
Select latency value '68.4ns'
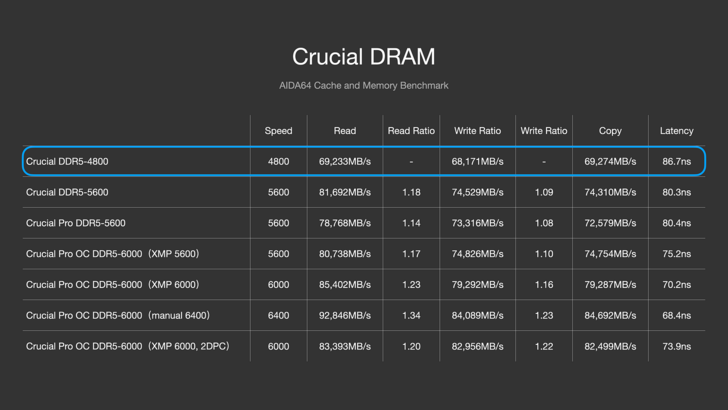coord(676,315)
